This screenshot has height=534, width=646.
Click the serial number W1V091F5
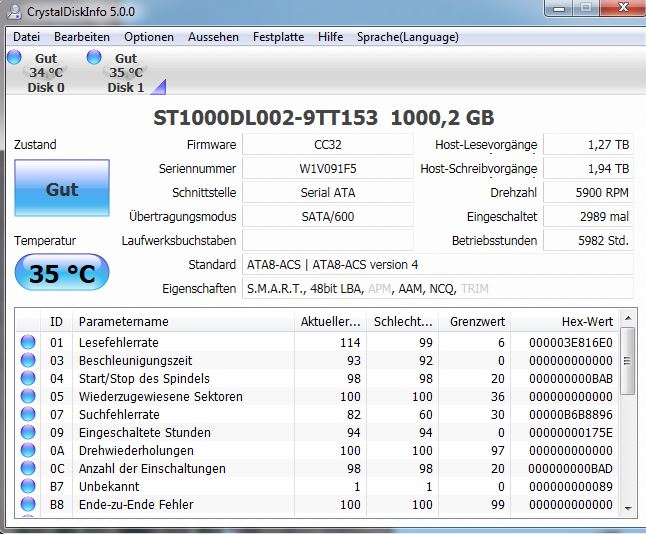328,169
